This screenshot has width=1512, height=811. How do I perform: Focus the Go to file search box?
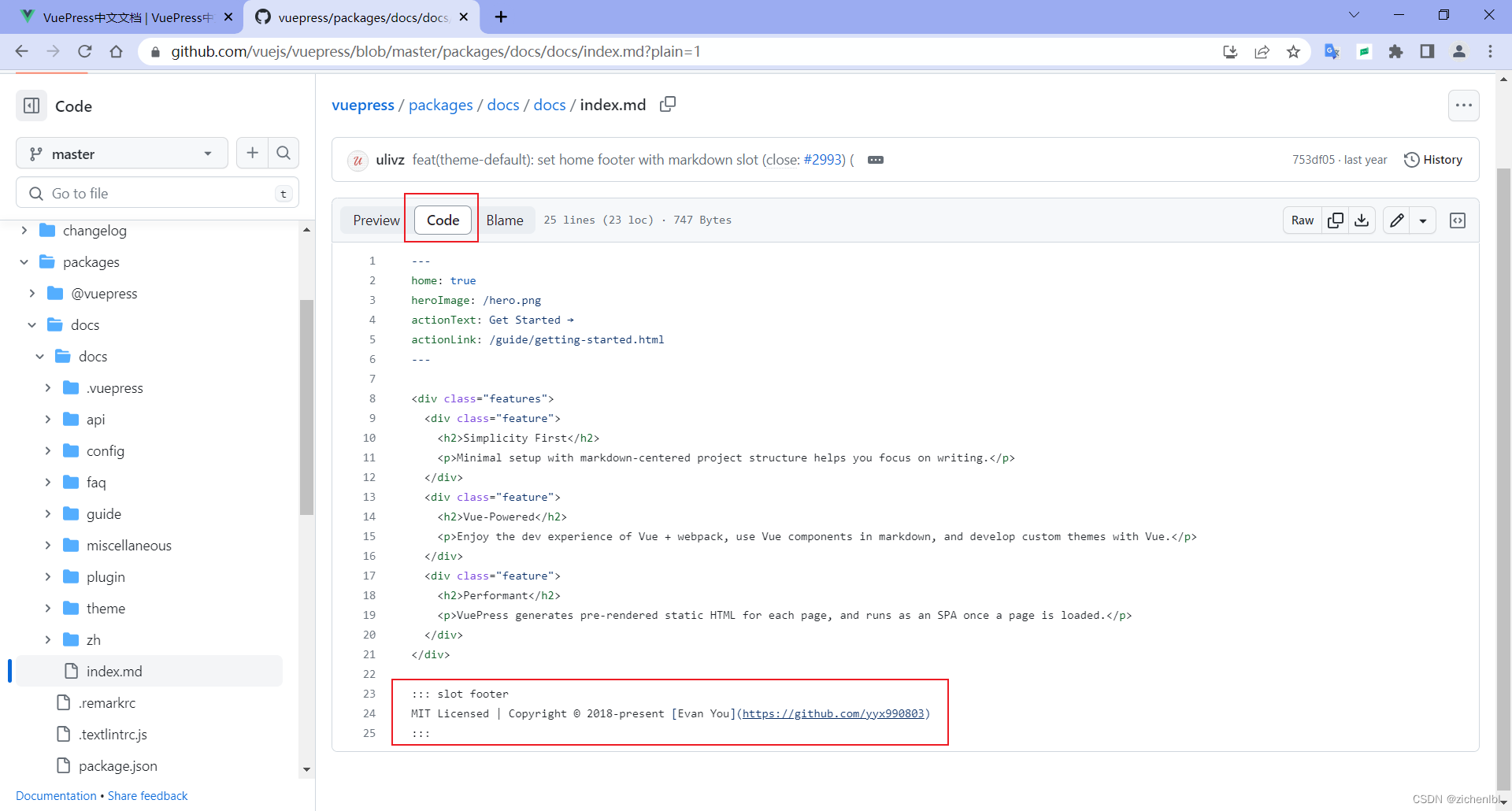tap(157, 194)
